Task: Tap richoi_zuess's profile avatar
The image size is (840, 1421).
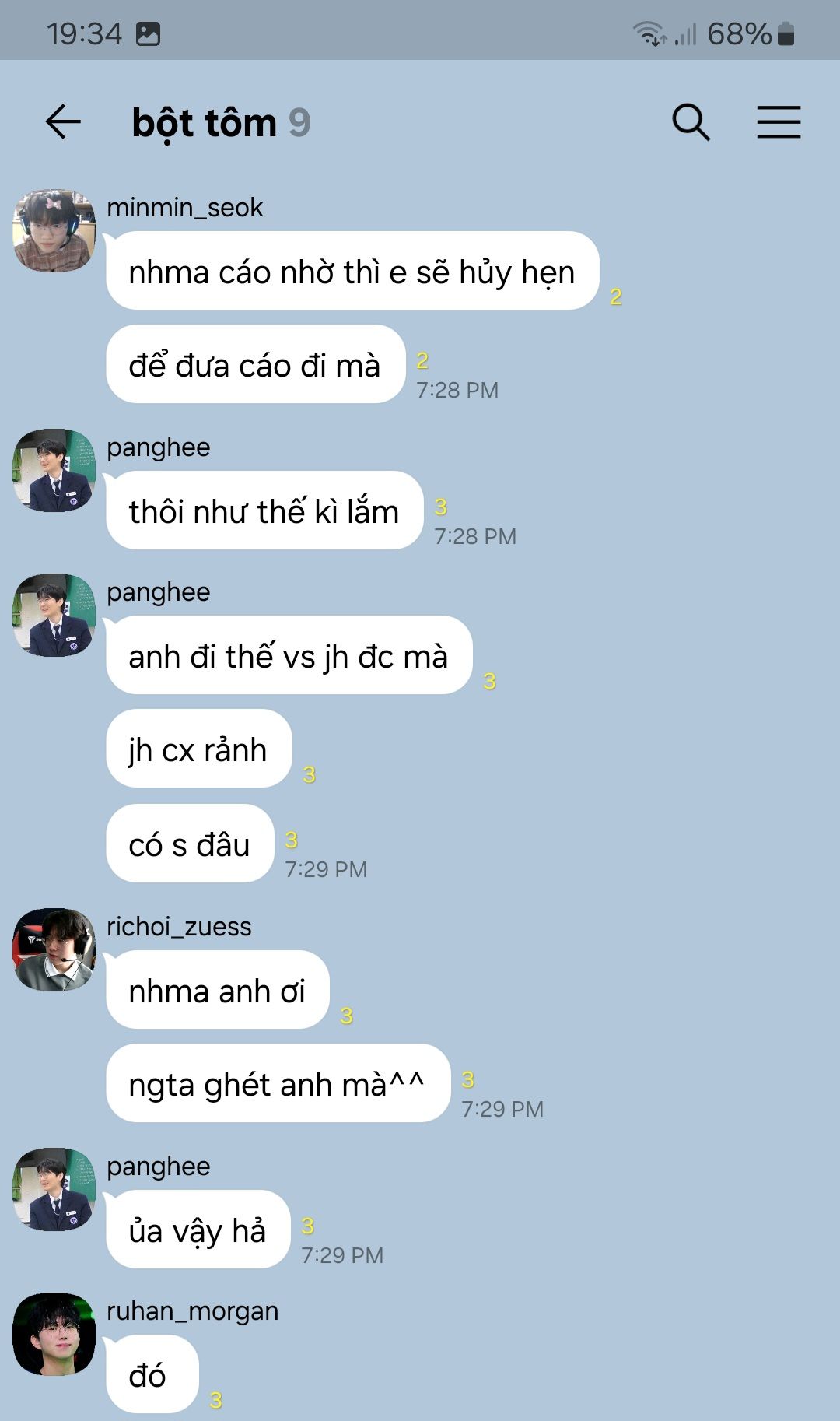Action: pyautogui.click(x=54, y=949)
